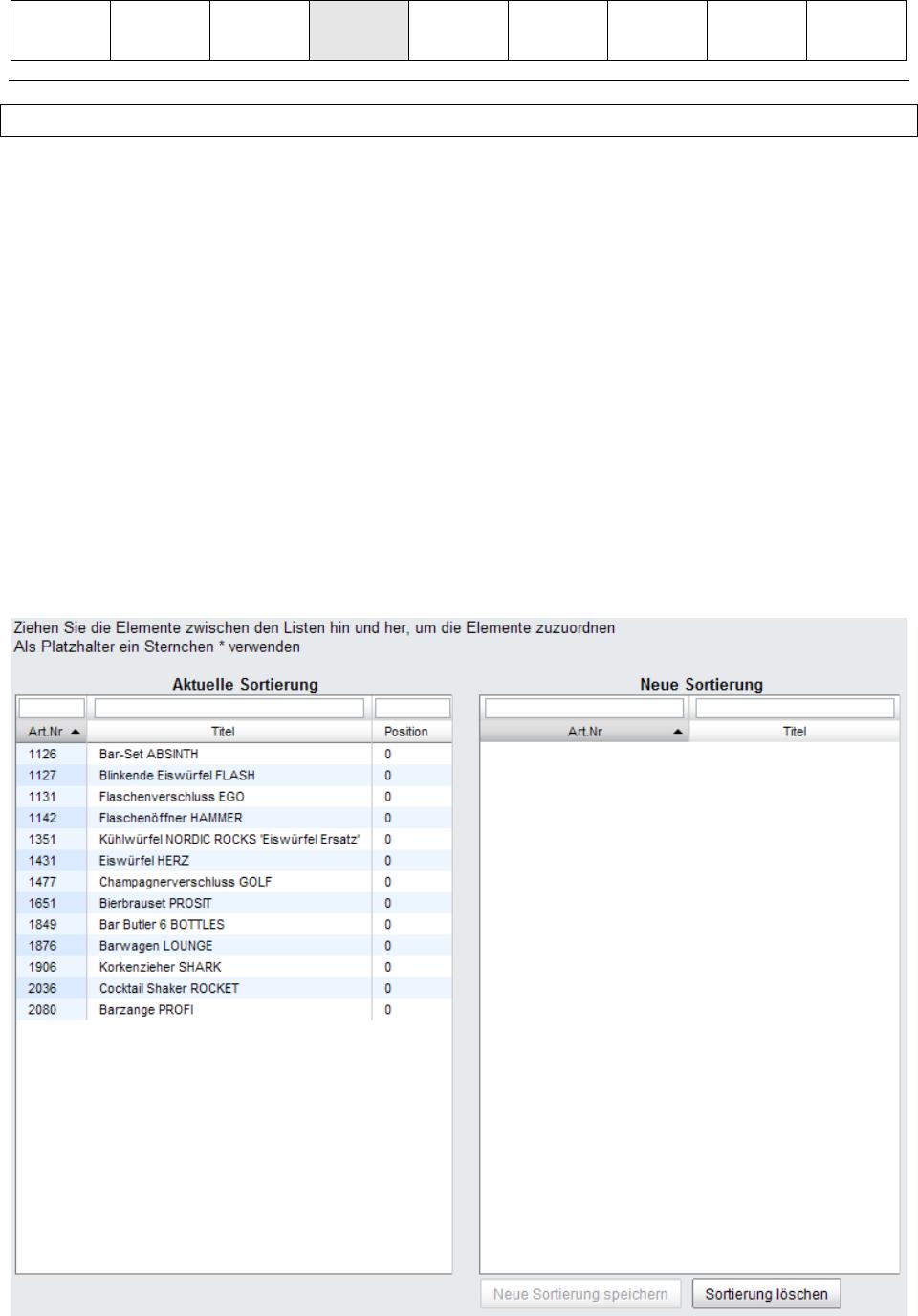
Task: Sort Neue Sortierung by Titel header
Action: 794,732
